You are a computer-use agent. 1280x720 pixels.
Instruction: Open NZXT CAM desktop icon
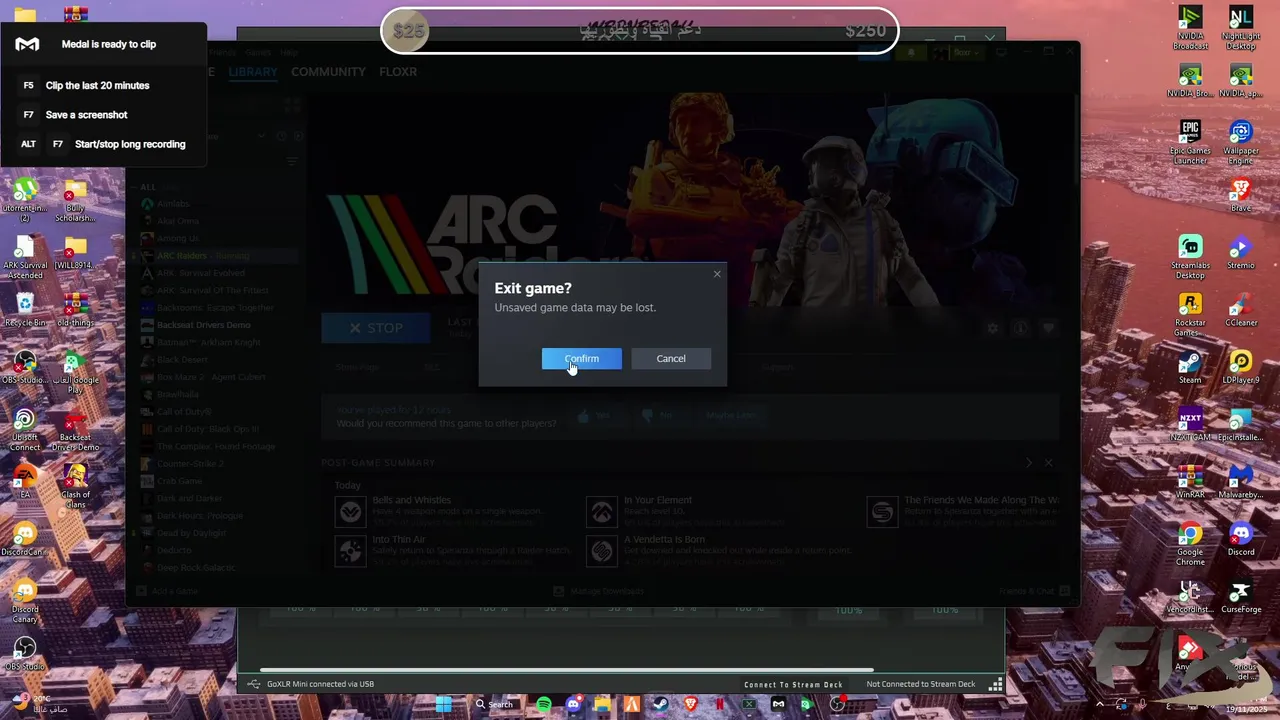coord(1190,425)
